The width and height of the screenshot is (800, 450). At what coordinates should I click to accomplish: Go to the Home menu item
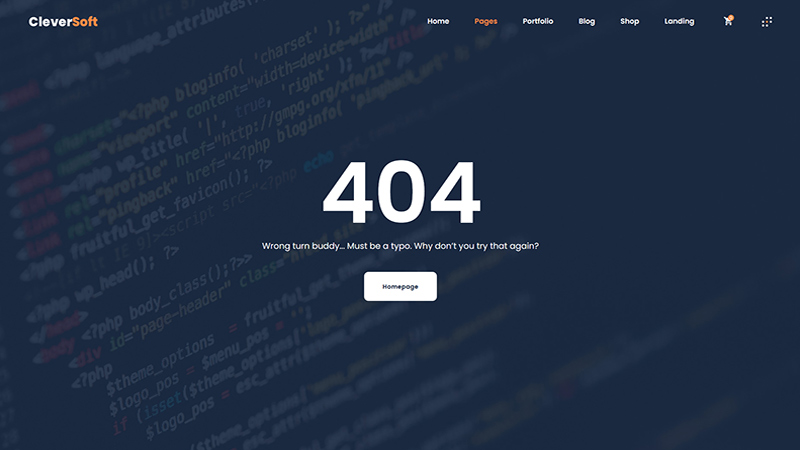(x=438, y=21)
